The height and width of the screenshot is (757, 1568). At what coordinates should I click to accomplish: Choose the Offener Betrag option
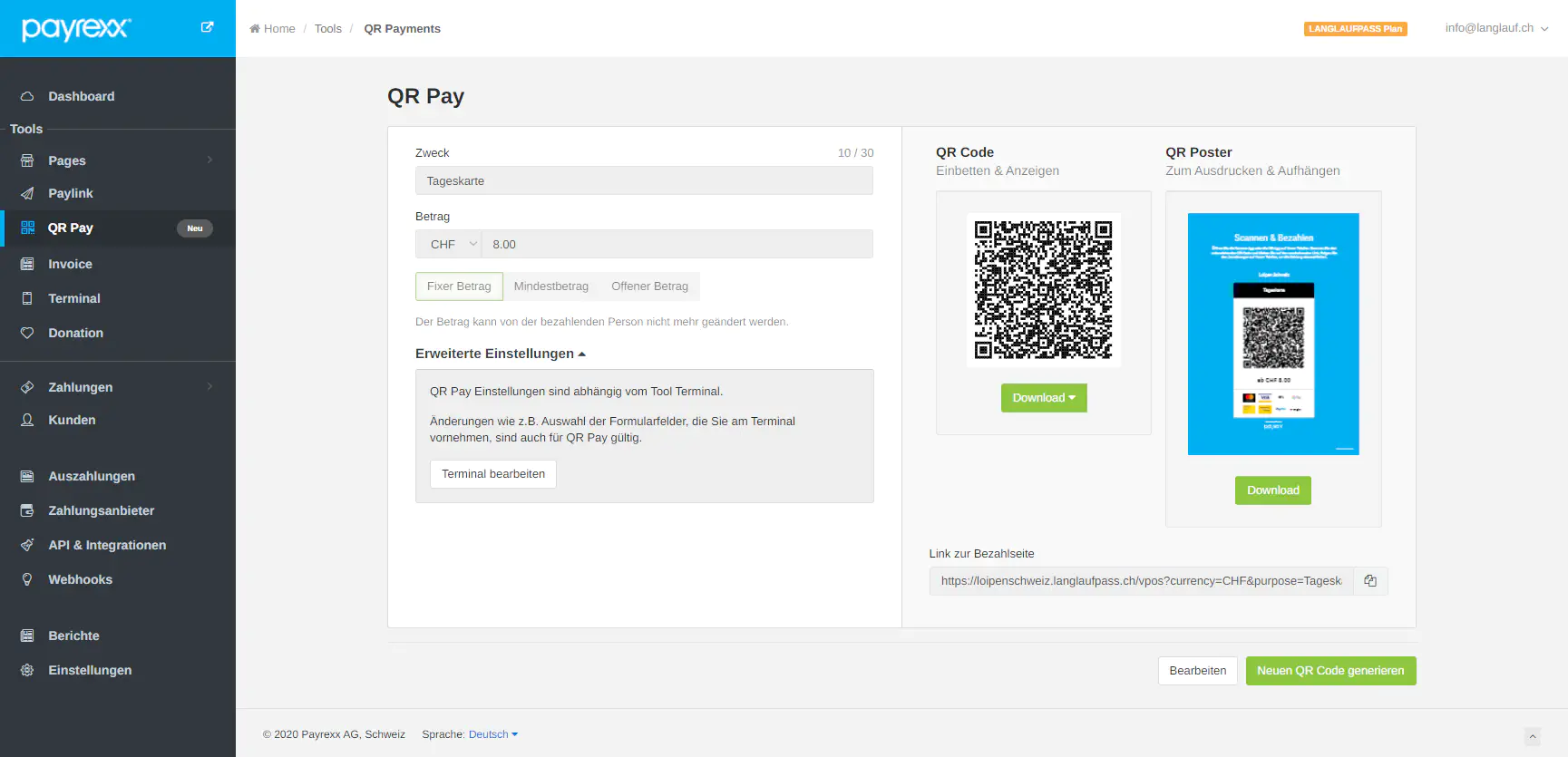[649, 286]
